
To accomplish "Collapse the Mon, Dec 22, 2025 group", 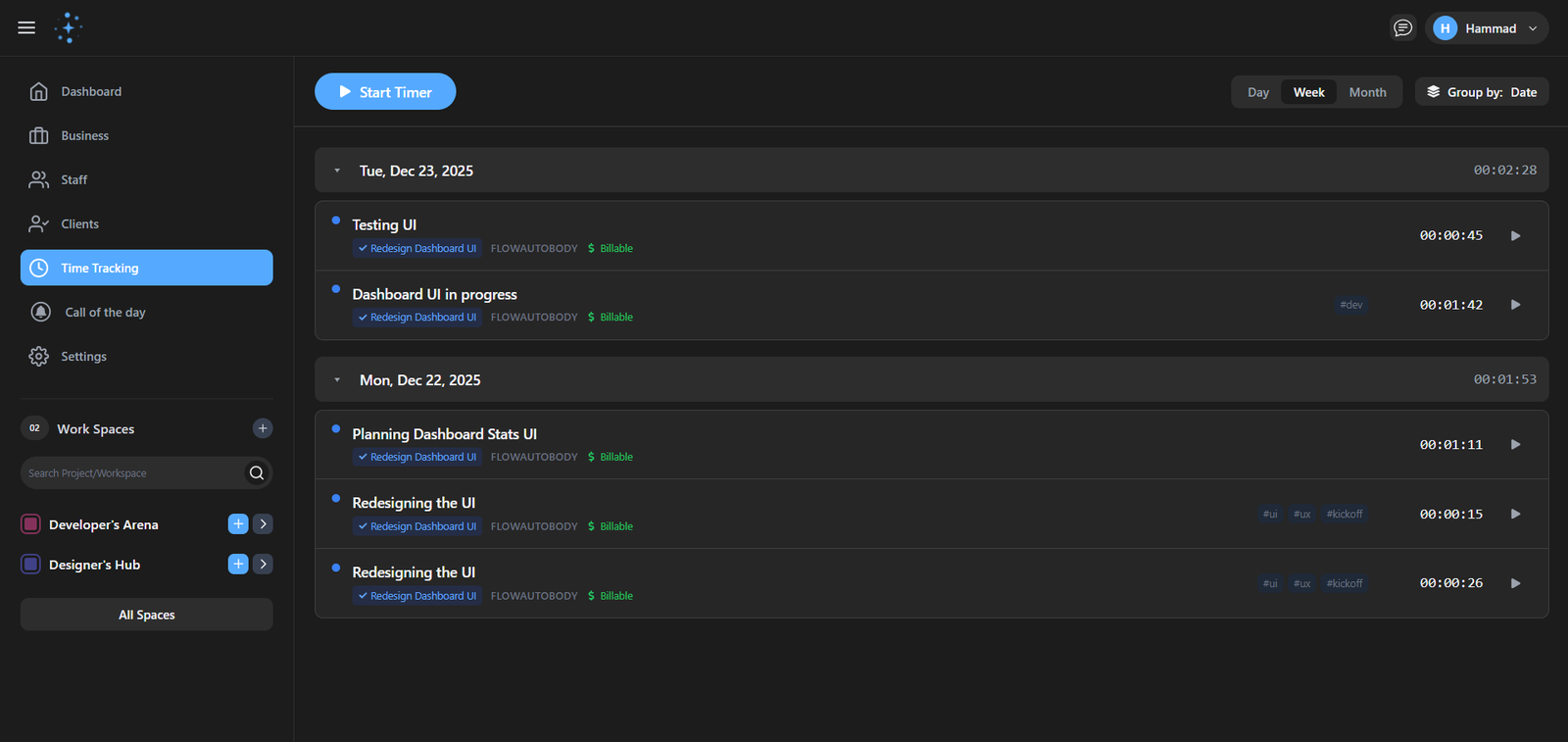I will (337, 380).
